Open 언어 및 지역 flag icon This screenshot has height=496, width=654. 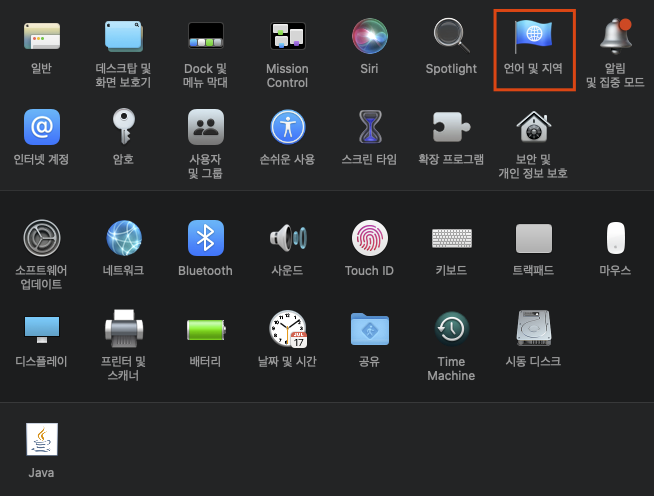[533, 36]
